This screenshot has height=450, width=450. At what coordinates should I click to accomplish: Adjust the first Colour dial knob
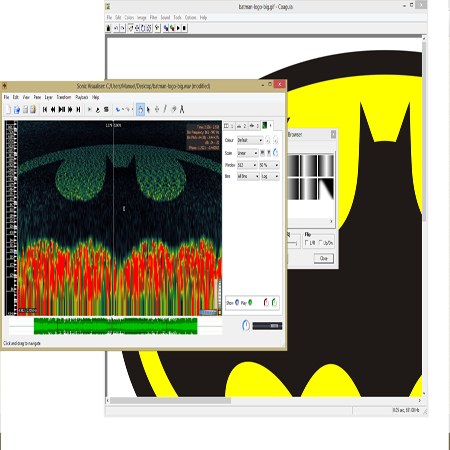268,140
